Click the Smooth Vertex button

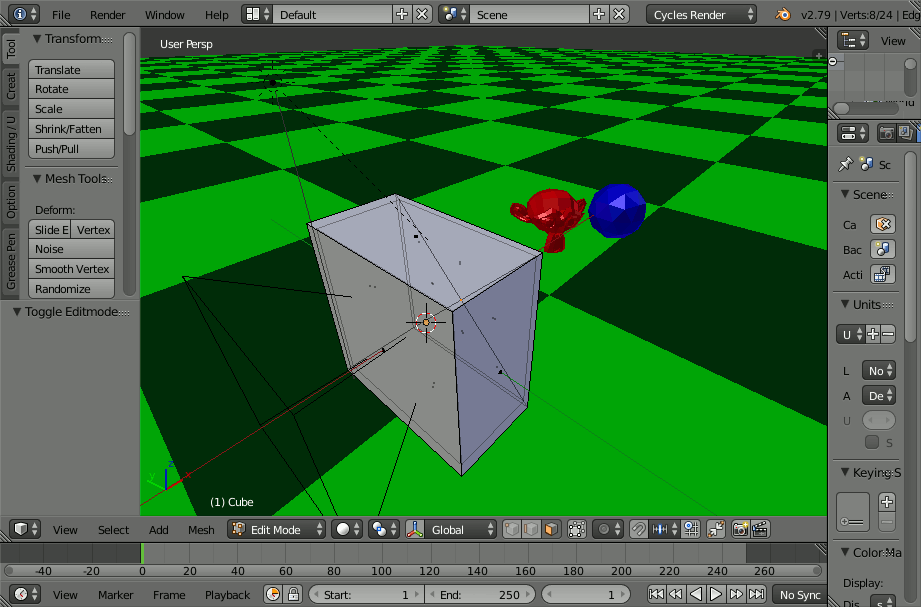tap(72, 269)
